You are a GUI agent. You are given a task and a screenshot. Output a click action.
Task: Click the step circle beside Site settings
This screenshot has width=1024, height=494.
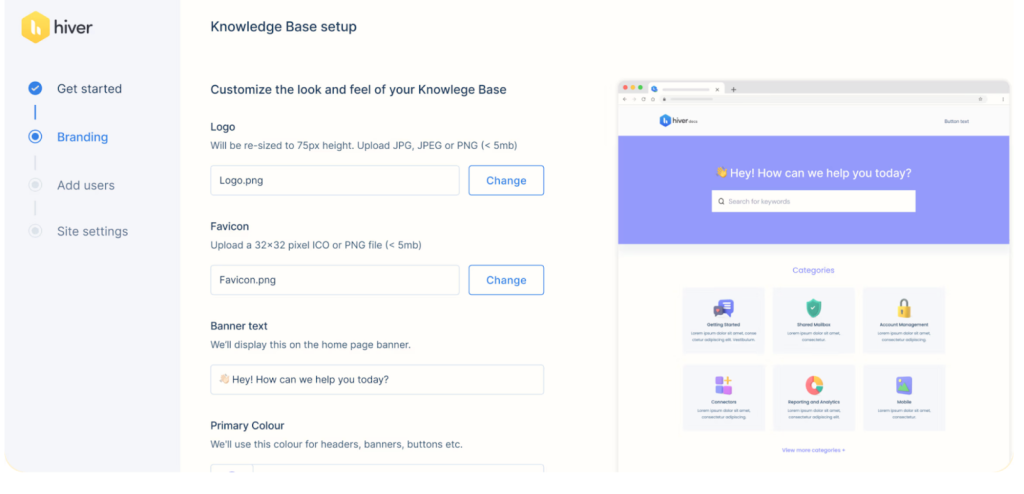[35, 231]
